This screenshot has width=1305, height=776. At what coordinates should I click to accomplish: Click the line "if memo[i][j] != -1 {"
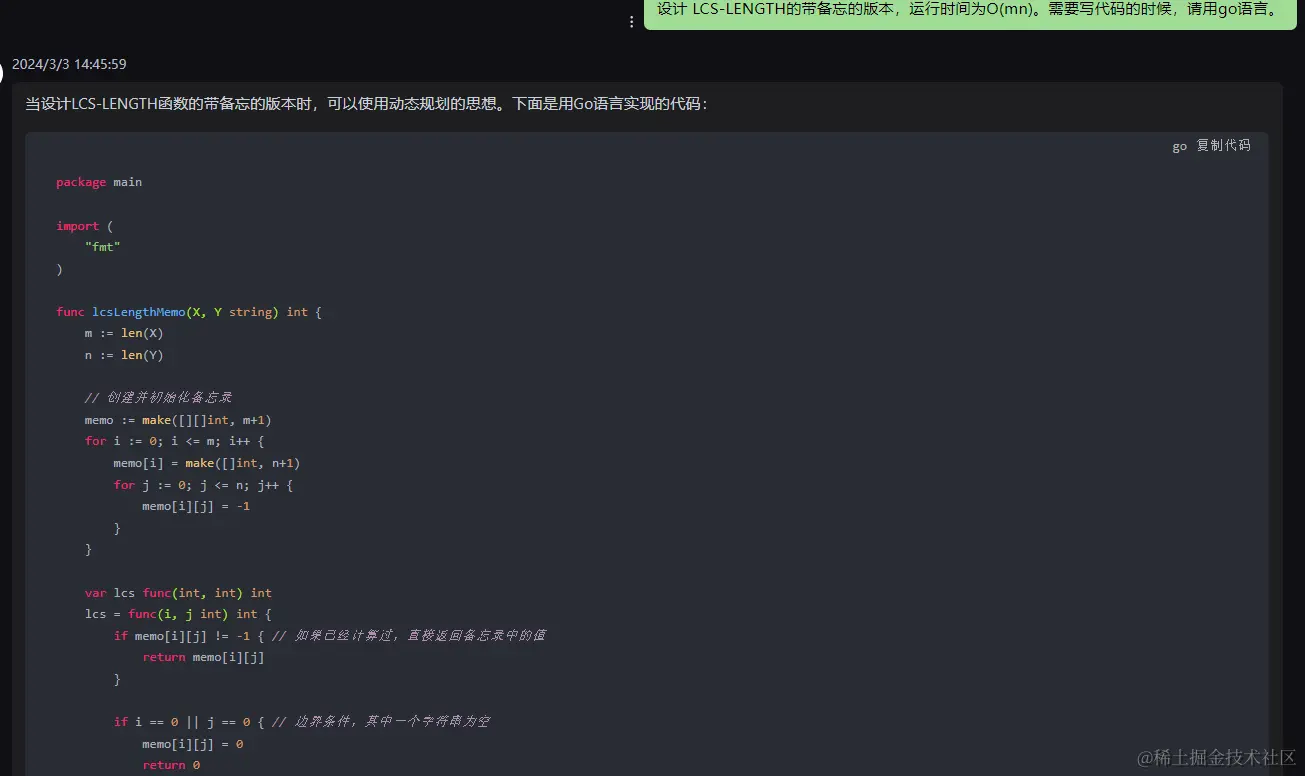[x=189, y=636]
